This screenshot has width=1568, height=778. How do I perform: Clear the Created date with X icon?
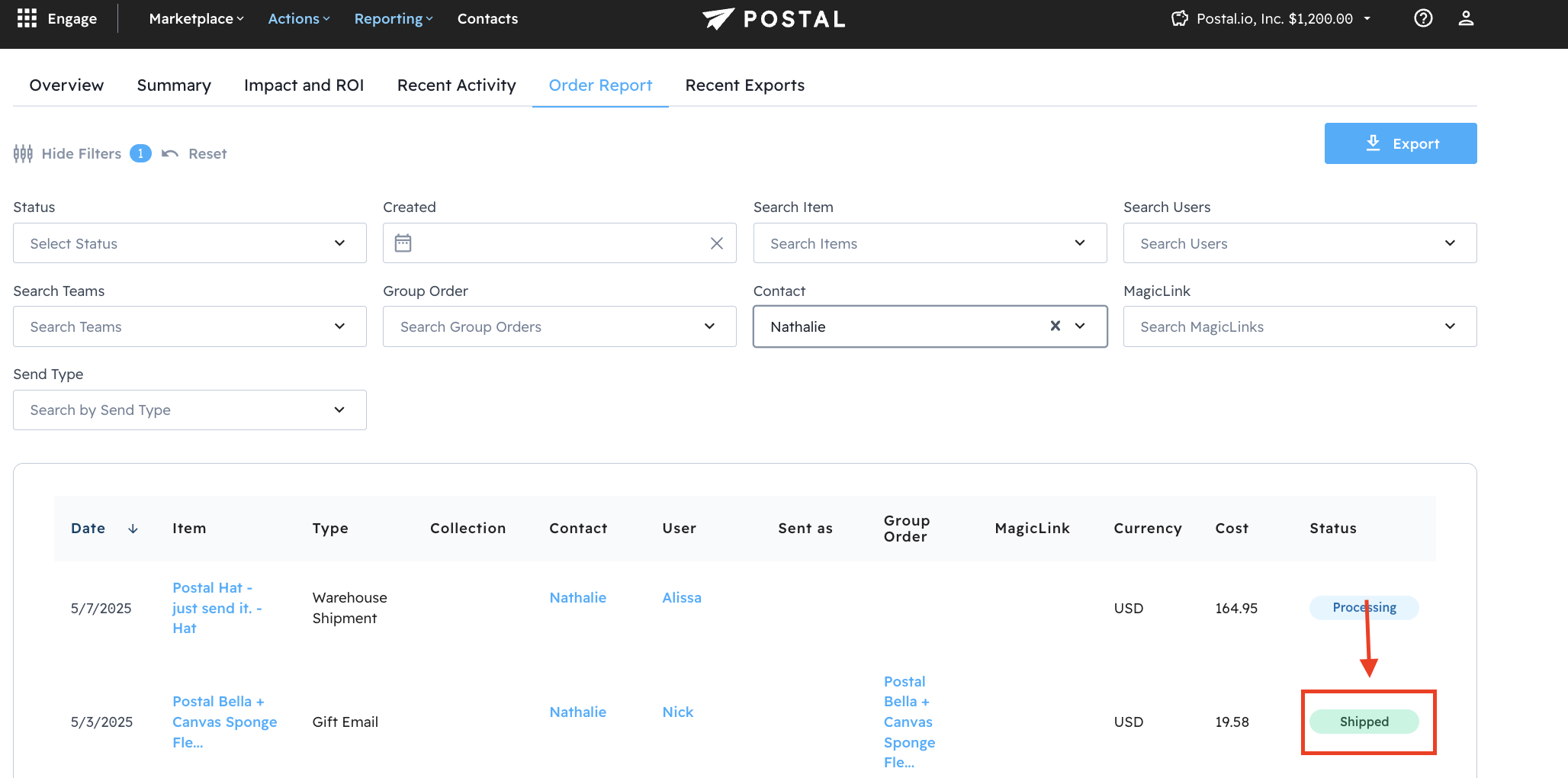click(716, 243)
